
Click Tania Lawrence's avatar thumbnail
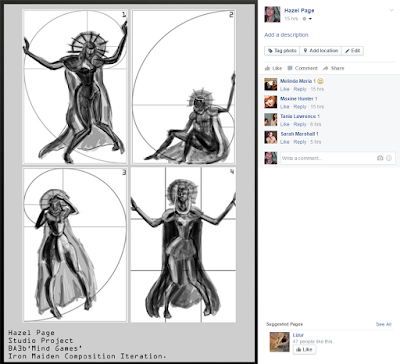click(x=271, y=120)
